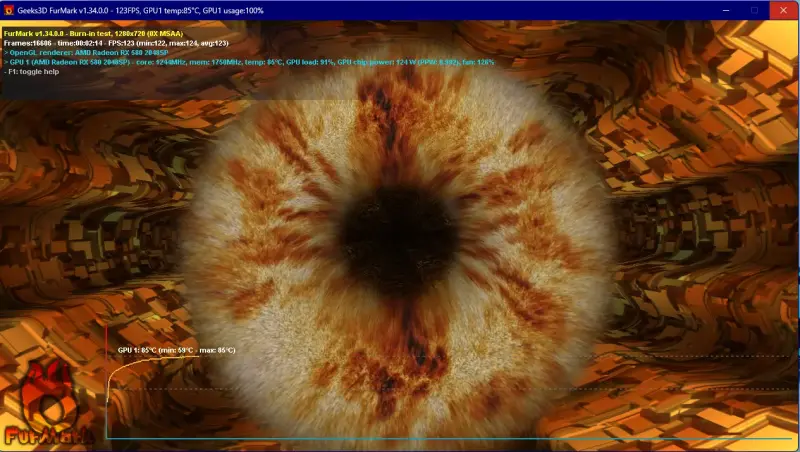
Task: Click the FurMark icon in title bar
Action: point(10,10)
